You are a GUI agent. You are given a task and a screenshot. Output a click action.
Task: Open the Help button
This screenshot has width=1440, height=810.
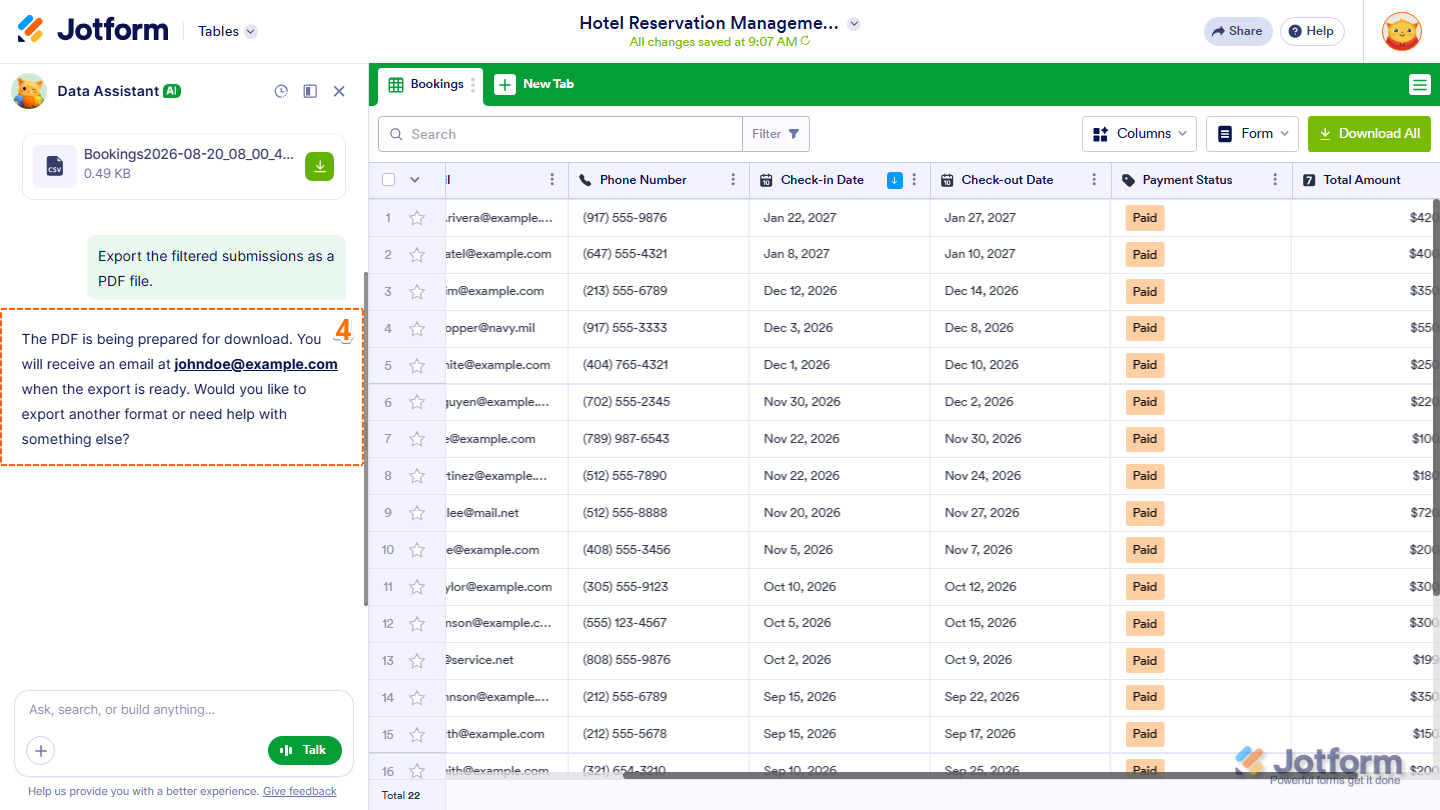[1312, 31]
